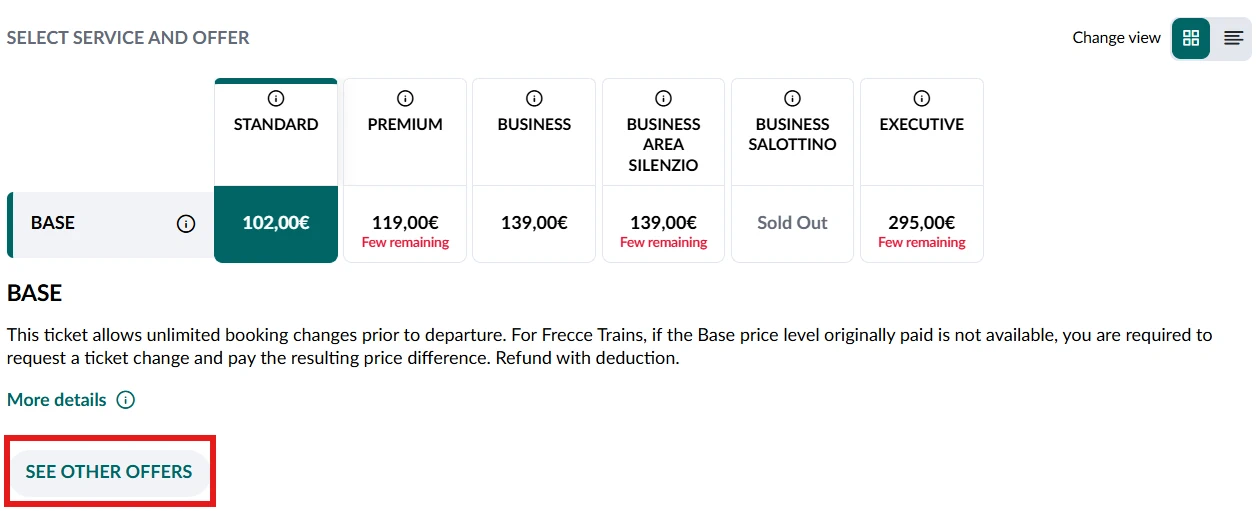Screen dimensions: 1260x511
Task: Show info for BASE offer row
Action: 186,223
